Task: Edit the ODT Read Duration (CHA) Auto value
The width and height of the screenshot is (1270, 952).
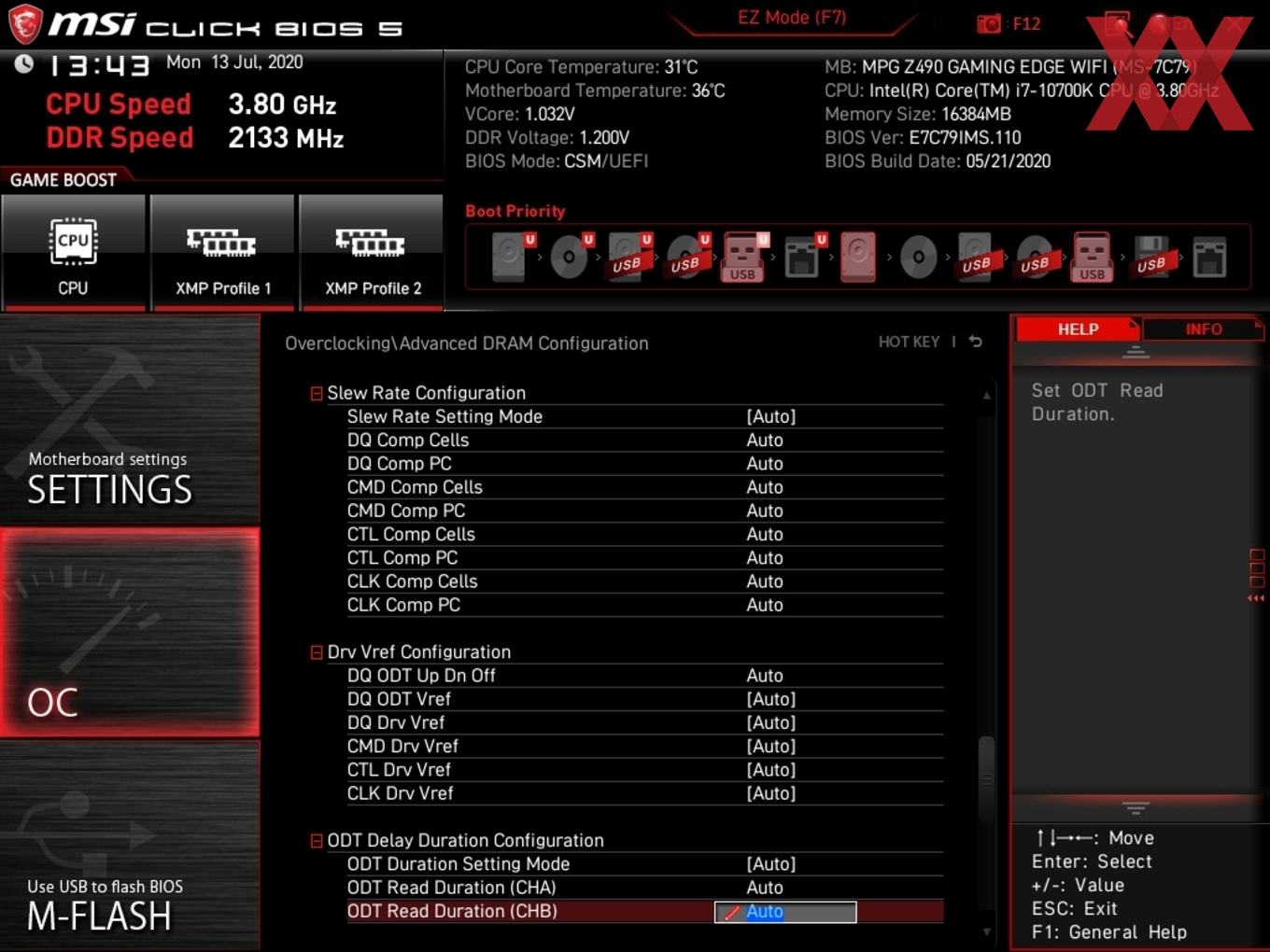Action: 765,888
